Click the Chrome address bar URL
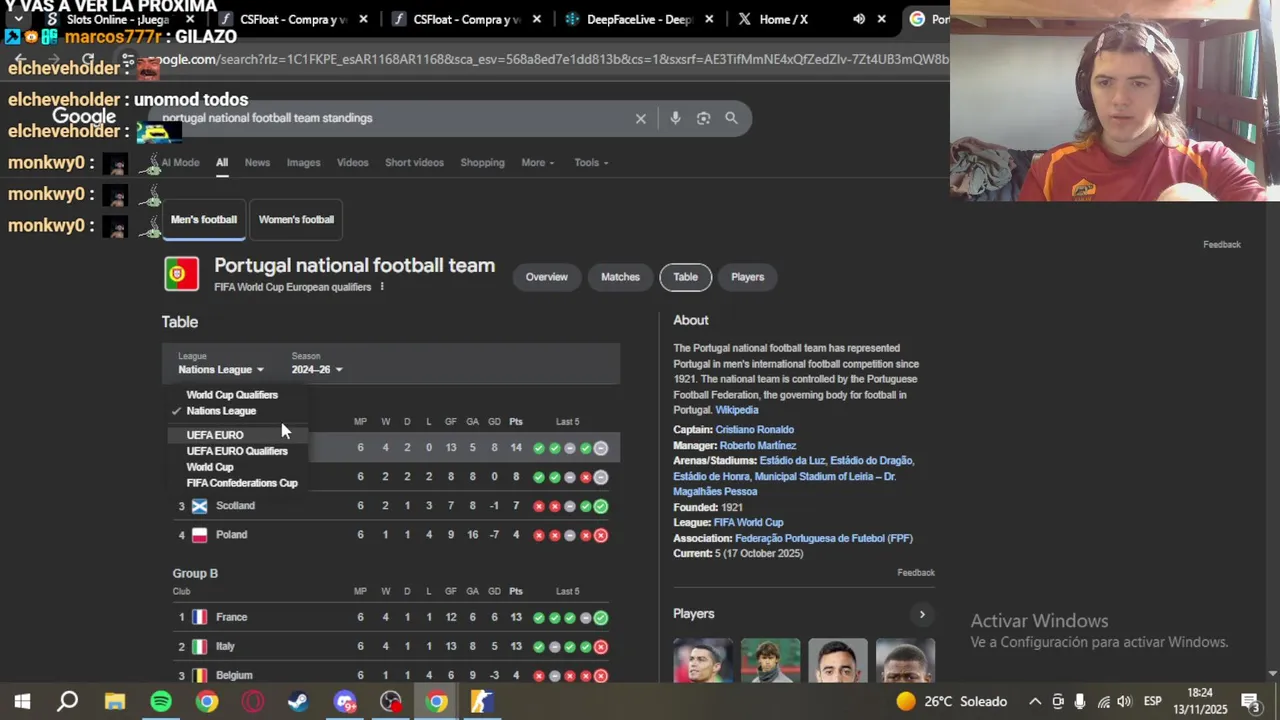 [550, 59]
